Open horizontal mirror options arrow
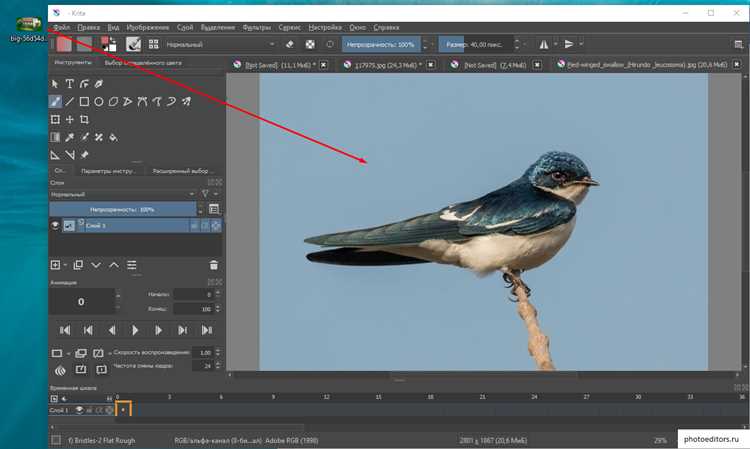Image resolution: width=750 pixels, height=449 pixels. [x=555, y=44]
